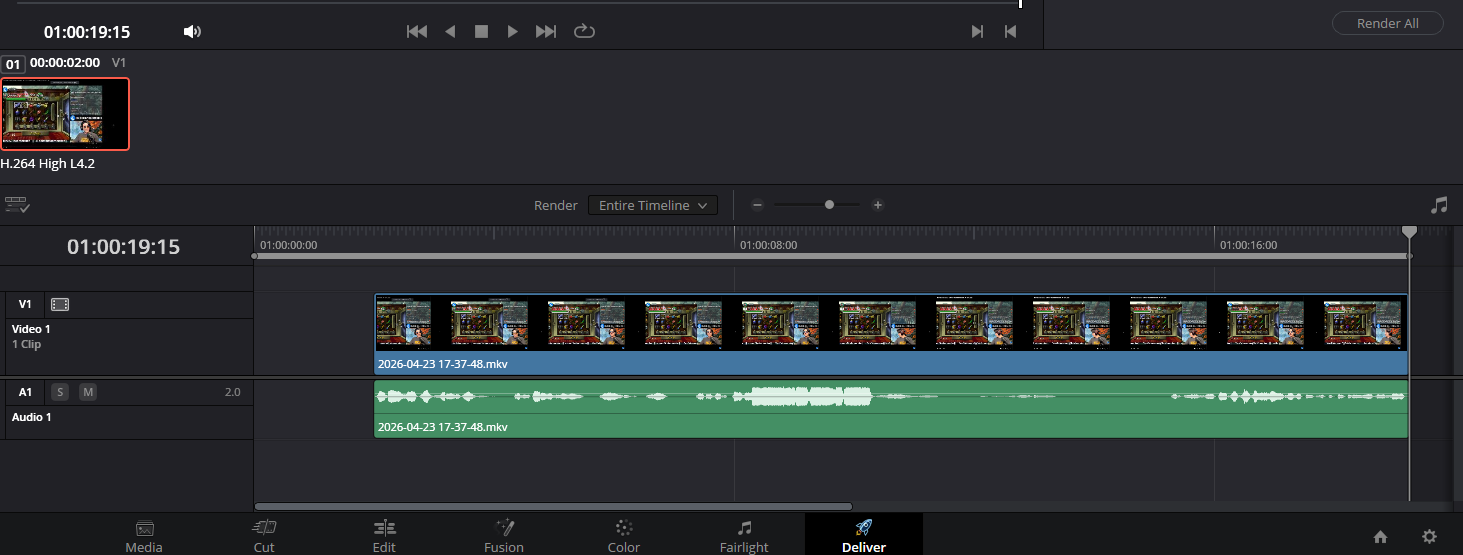Stop playback
The width and height of the screenshot is (1463, 555).
click(x=481, y=32)
